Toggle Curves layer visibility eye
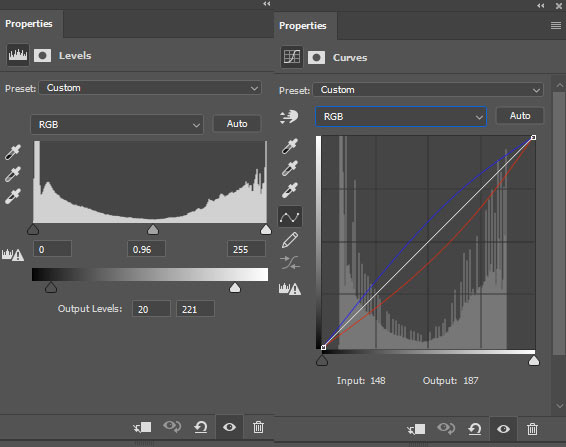Viewport: 566px width, 447px height. pos(503,429)
